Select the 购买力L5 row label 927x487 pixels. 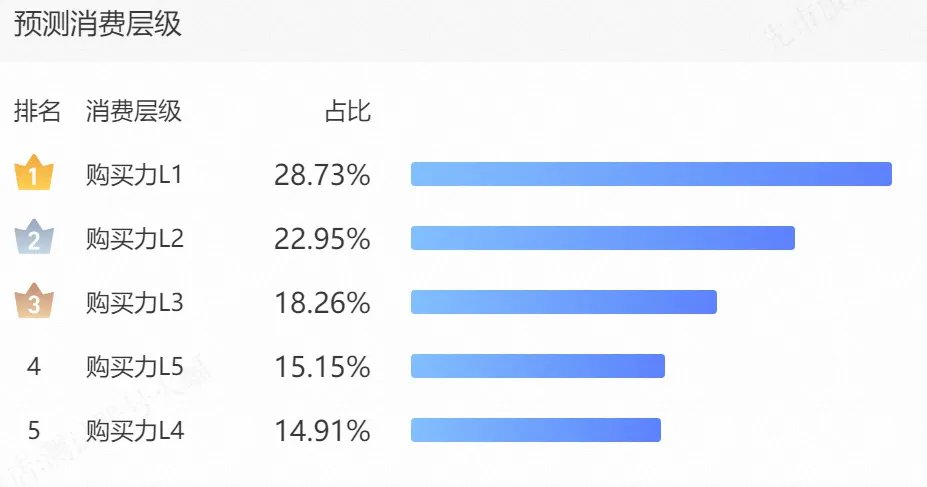click(x=135, y=366)
